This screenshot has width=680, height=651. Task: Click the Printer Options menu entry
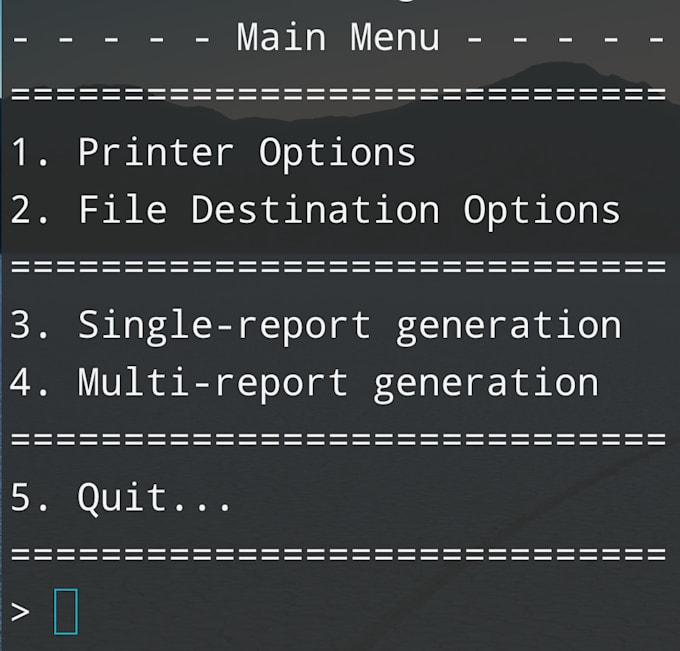212,153
